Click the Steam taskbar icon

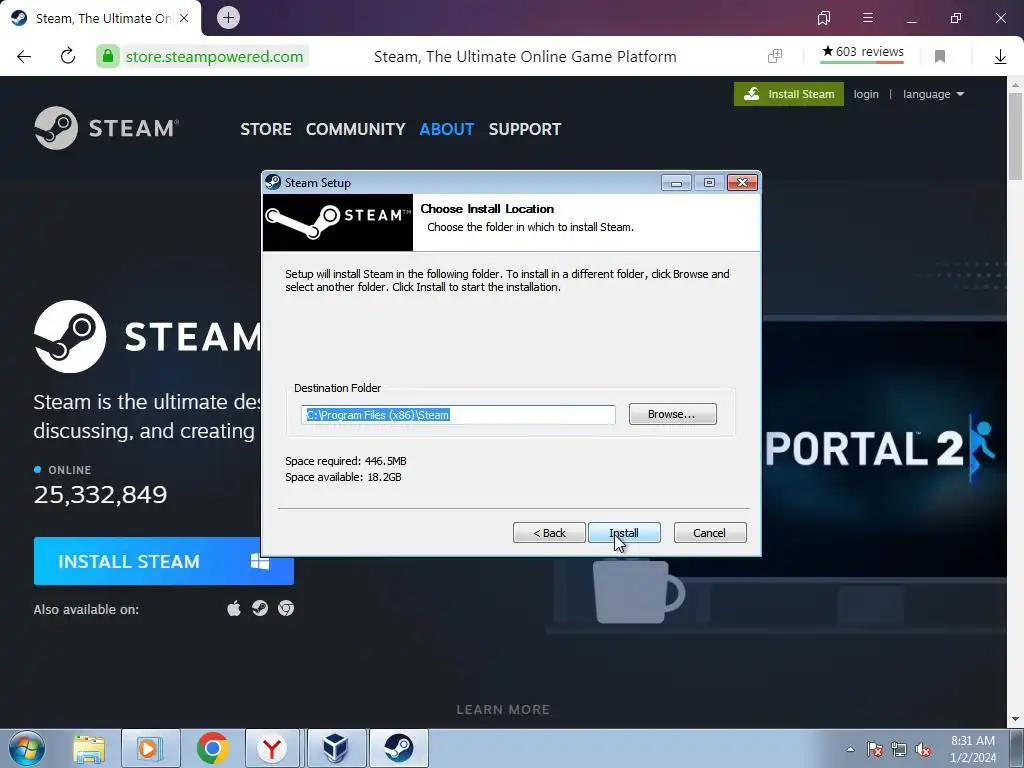(399, 748)
